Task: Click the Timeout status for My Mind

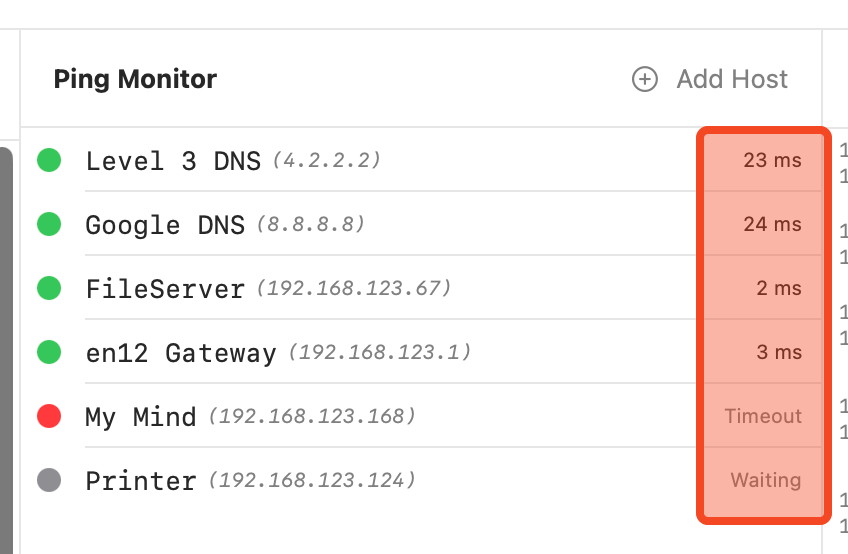Action: point(763,416)
